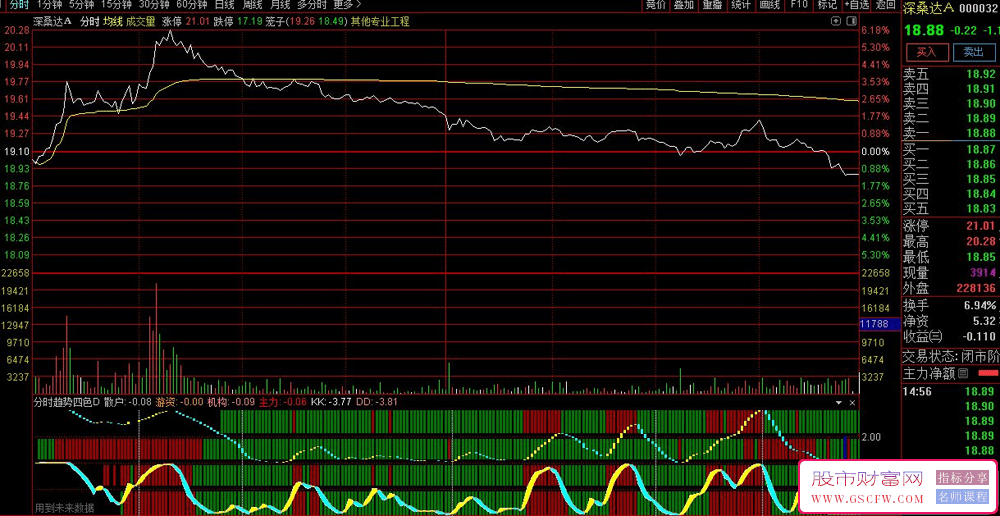This screenshot has height=516, width=1000.
Task: Switch to the 月线 monthly chart
Action: 281,4
